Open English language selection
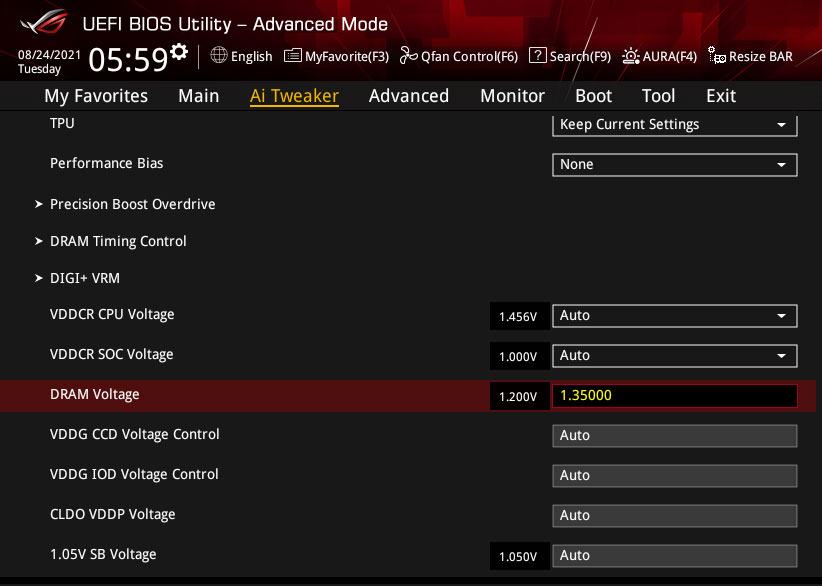Viewport: 822px width, 586px height. coord(252,57)
